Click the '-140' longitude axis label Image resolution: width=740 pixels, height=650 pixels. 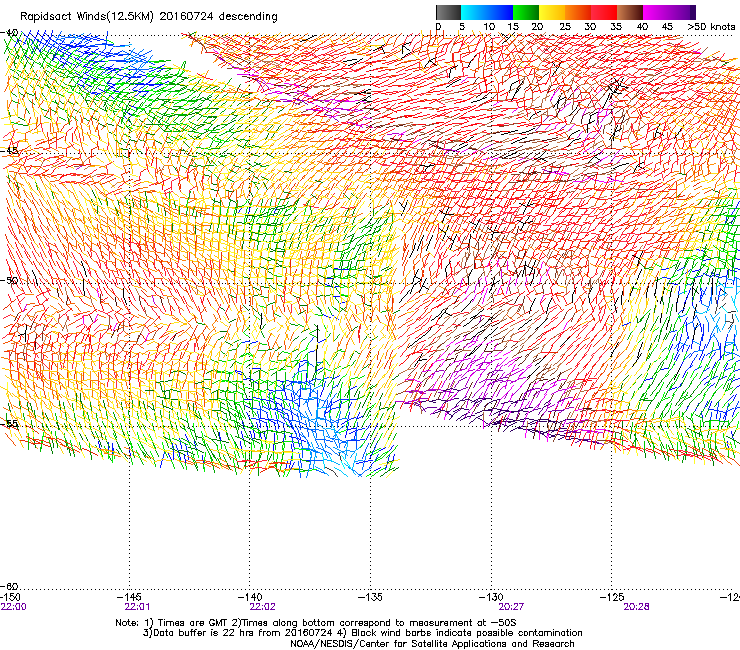click(250, 597)
